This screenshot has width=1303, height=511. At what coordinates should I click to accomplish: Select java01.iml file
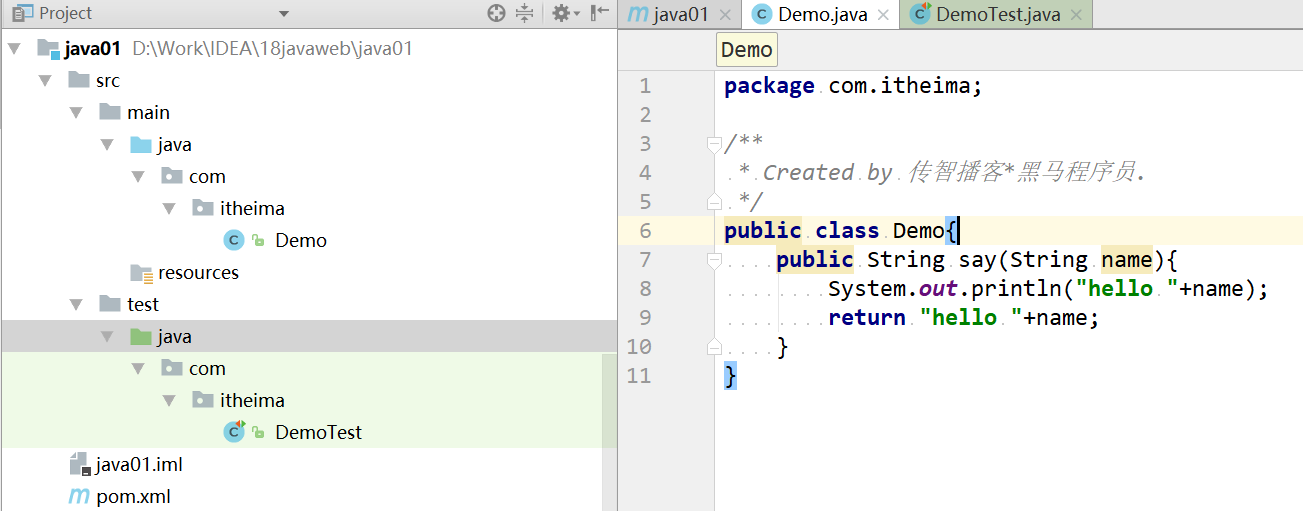click(x=139, y=464)
